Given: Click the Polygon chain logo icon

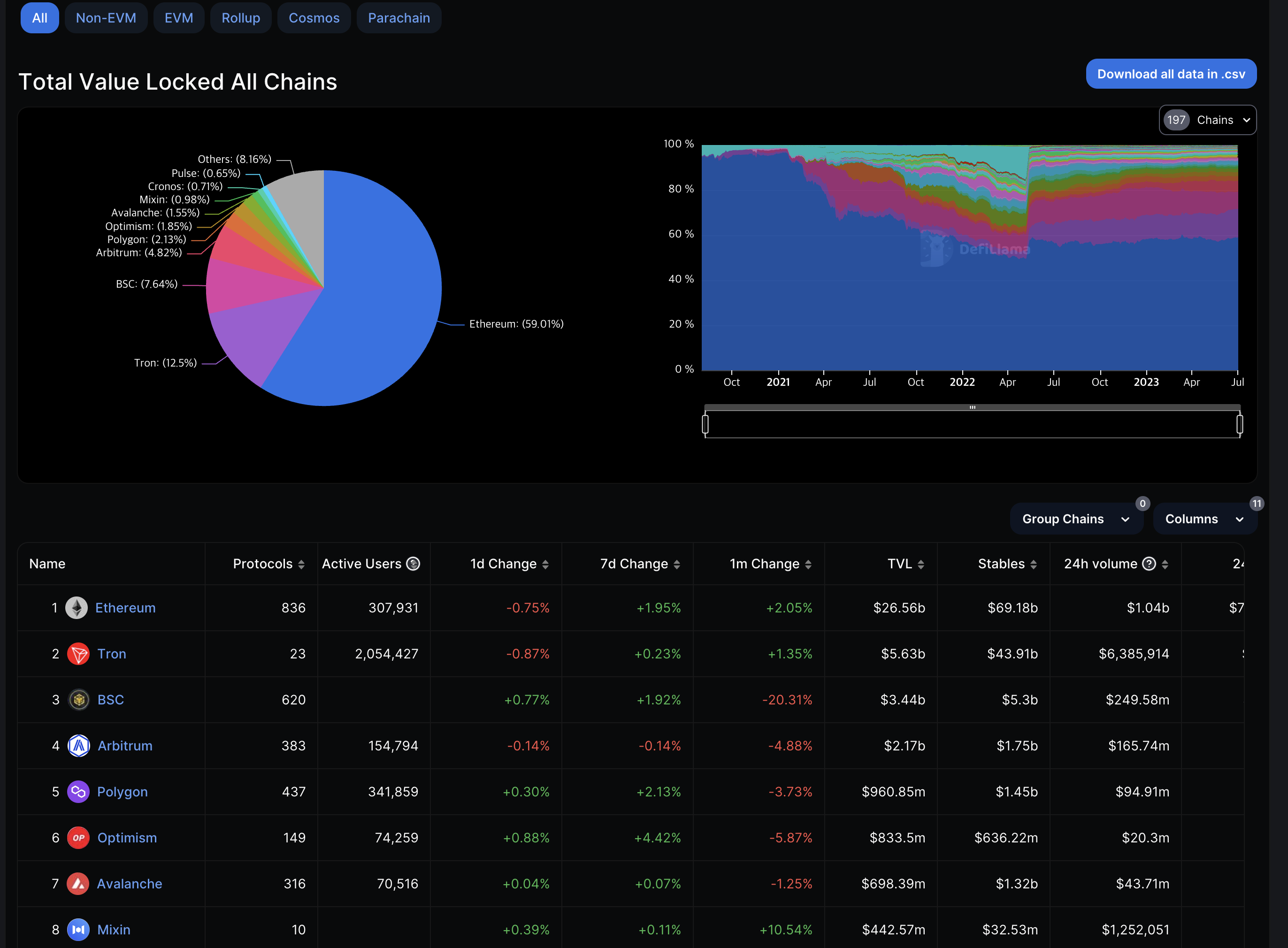Looking at the screenshot, I should [x=78, y=792].
